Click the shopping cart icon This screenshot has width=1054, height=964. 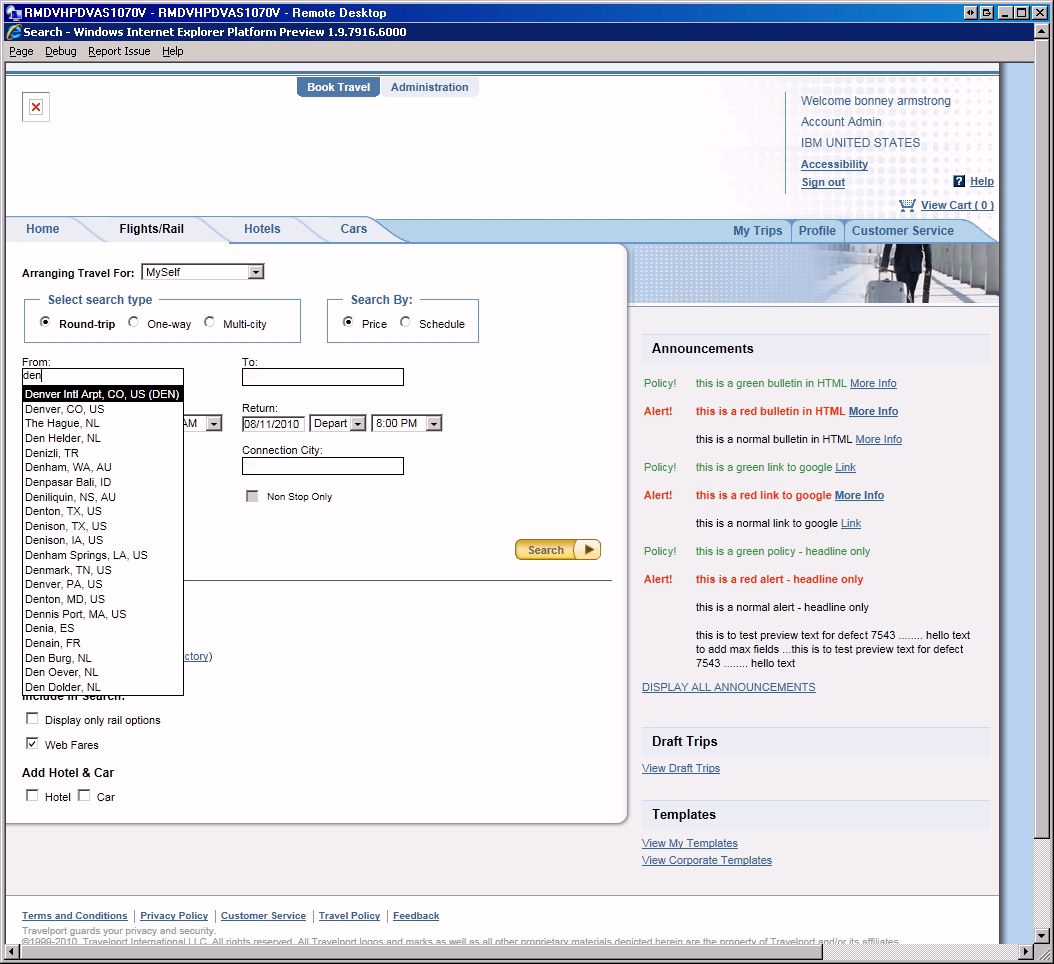(907, 205)
